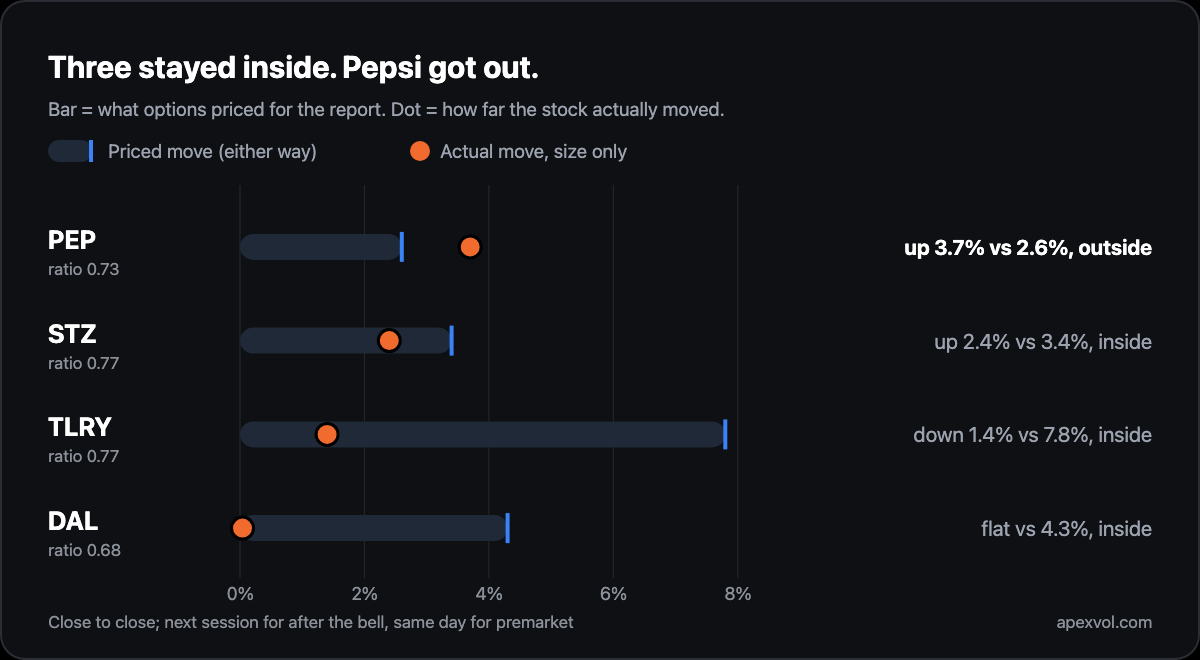Select the PEP ticker label

(72, 240)
